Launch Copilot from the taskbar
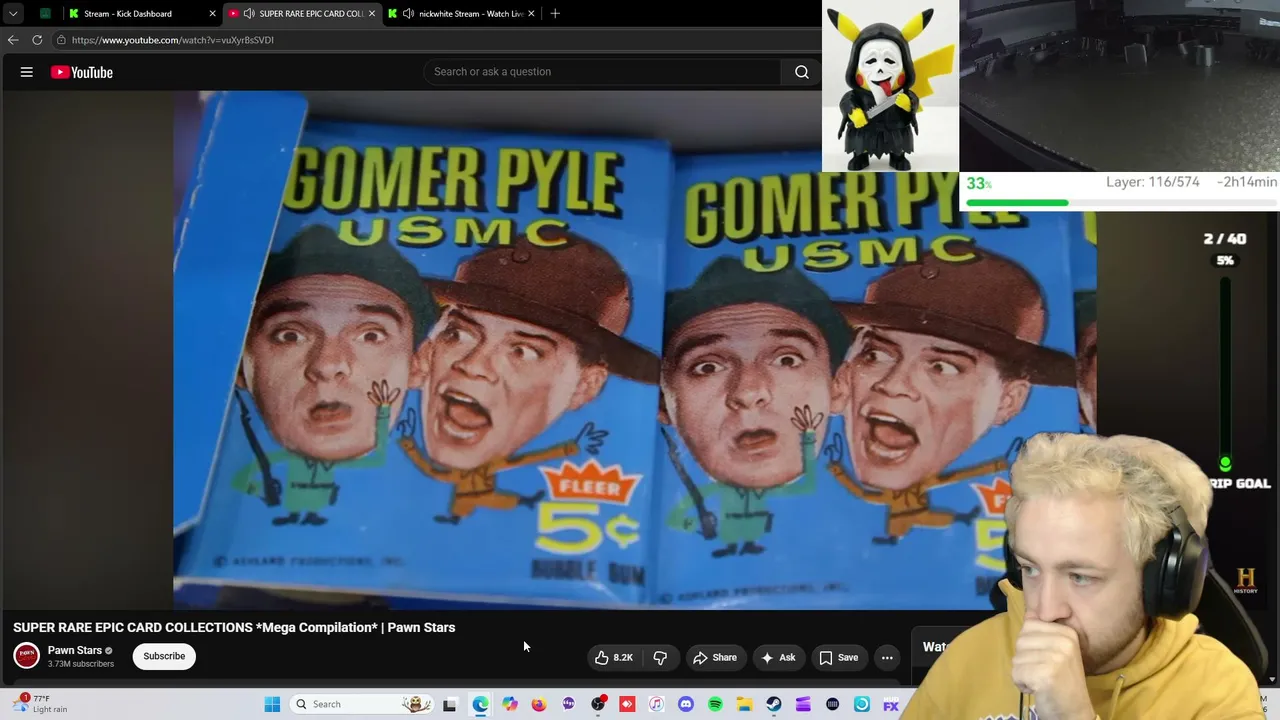Screen dimensions: 1280x720 pos(510,704)
